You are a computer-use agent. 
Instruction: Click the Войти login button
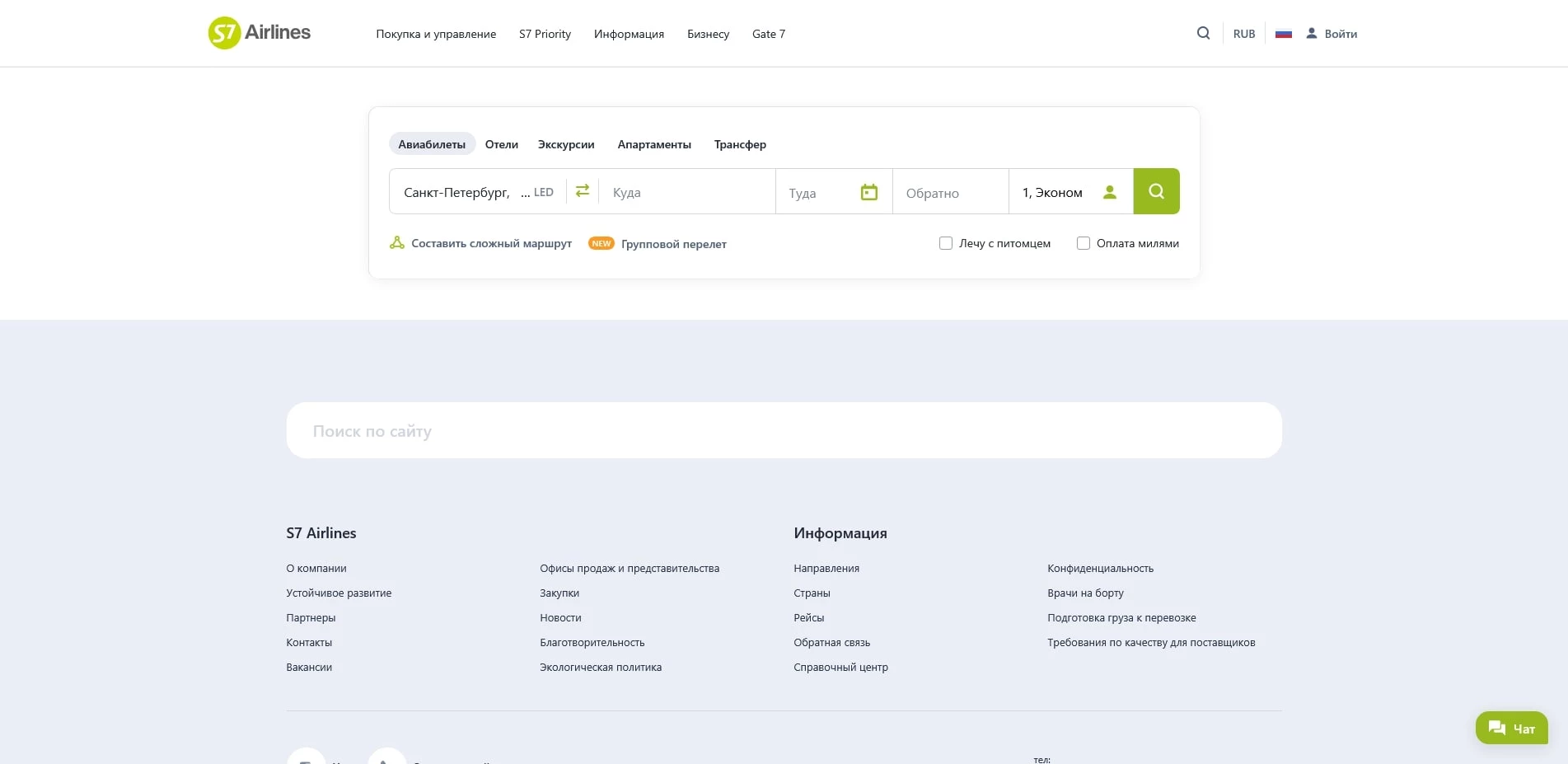tap(1332, 34)
